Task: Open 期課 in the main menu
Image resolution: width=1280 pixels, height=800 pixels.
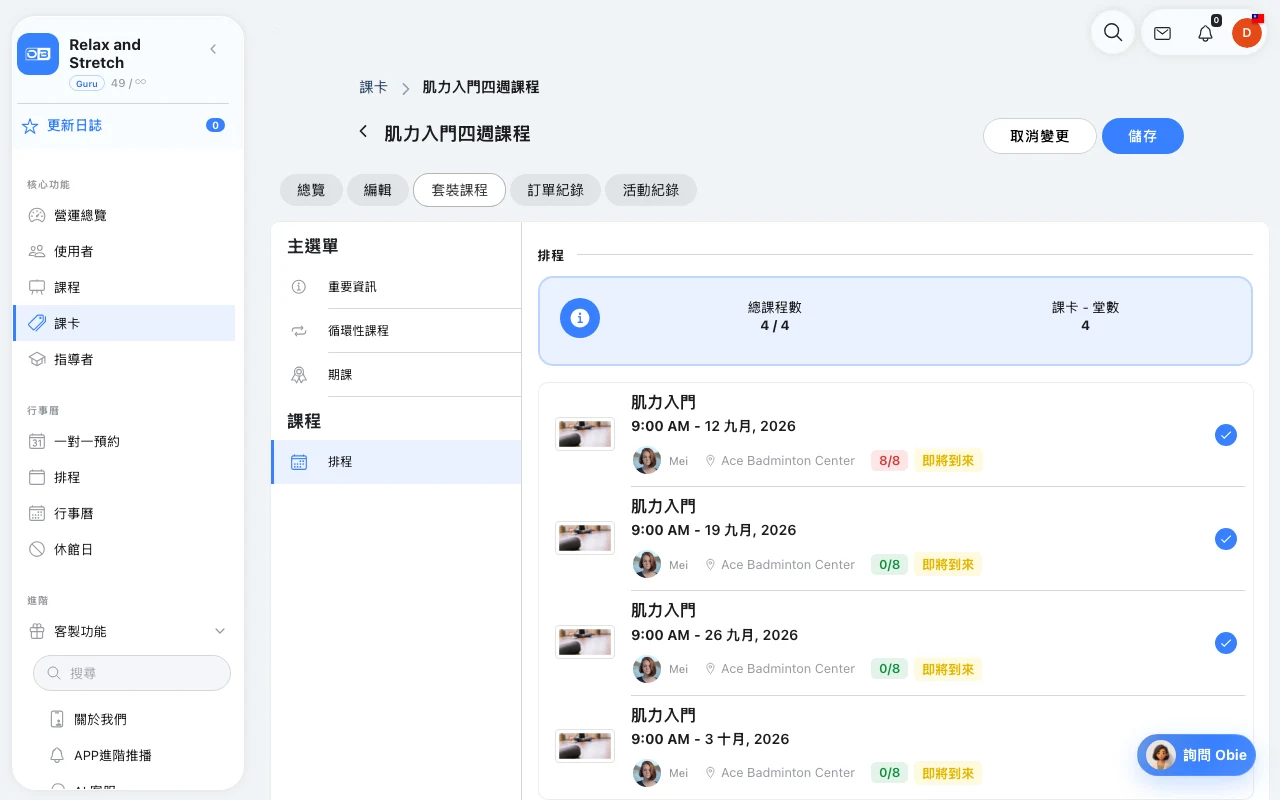Action: (396, 375)
